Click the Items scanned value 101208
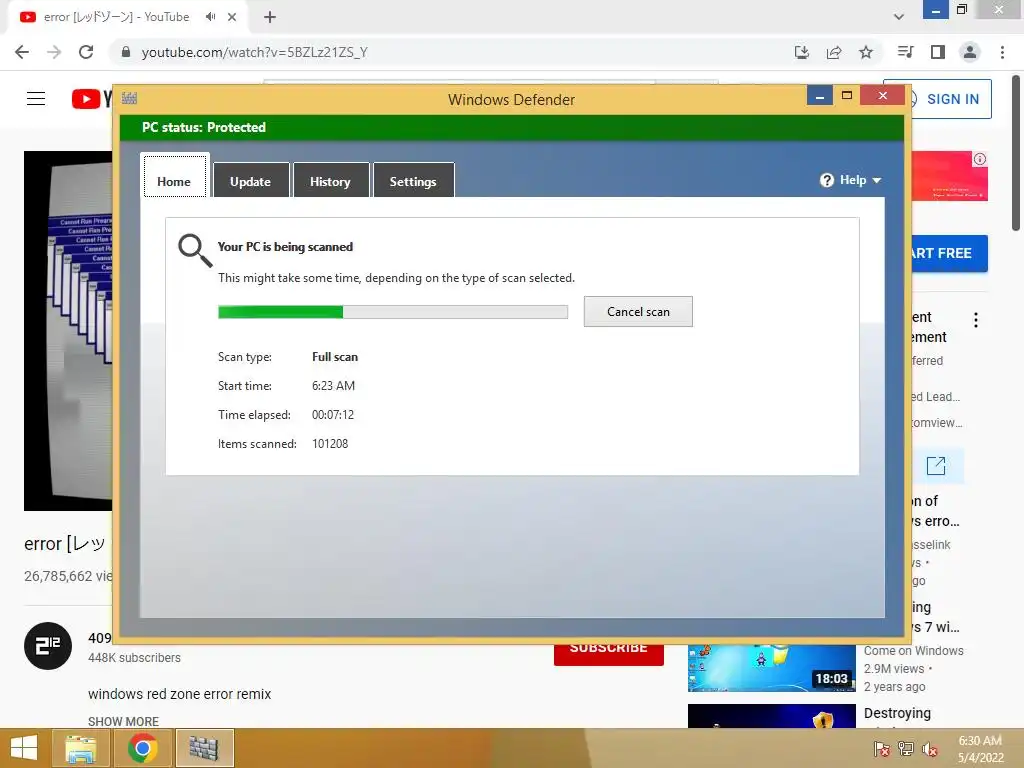1024x768 pixels. (330, 444)
